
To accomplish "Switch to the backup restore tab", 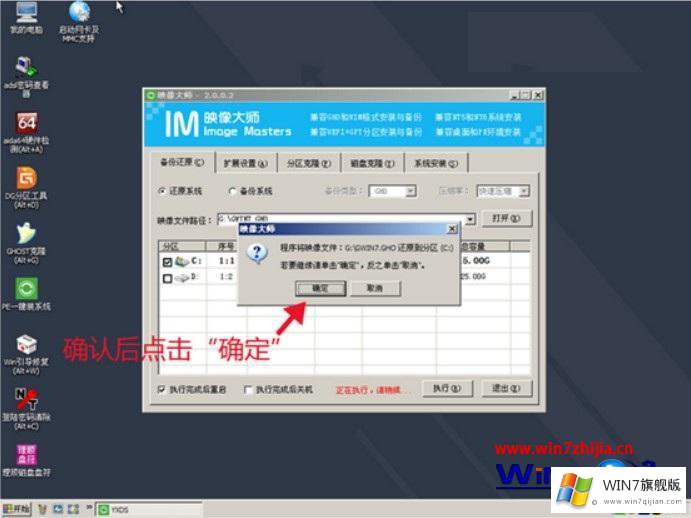I will 182,162.
